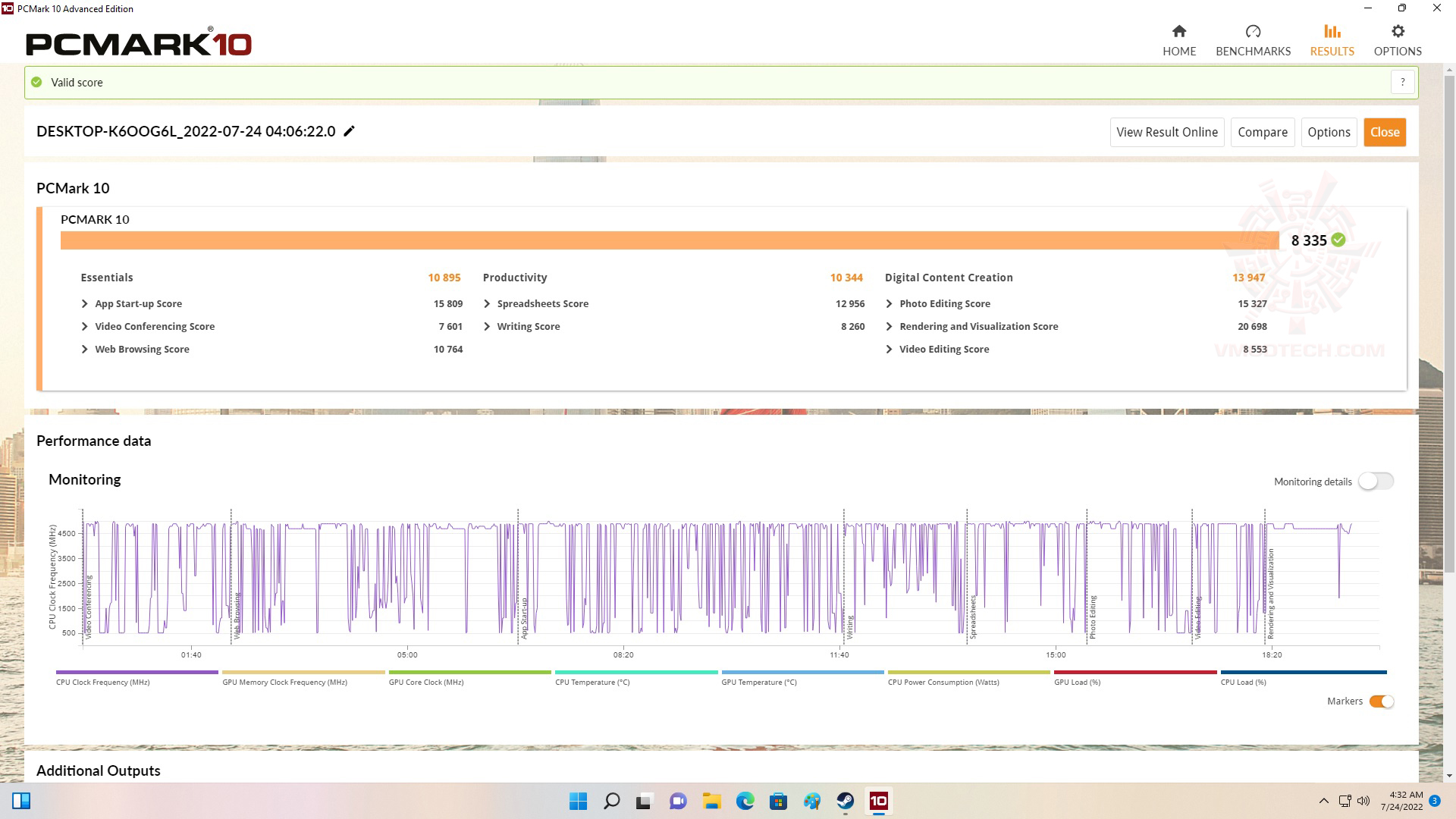Open the Home icon in navigation

coord(1178,32)
